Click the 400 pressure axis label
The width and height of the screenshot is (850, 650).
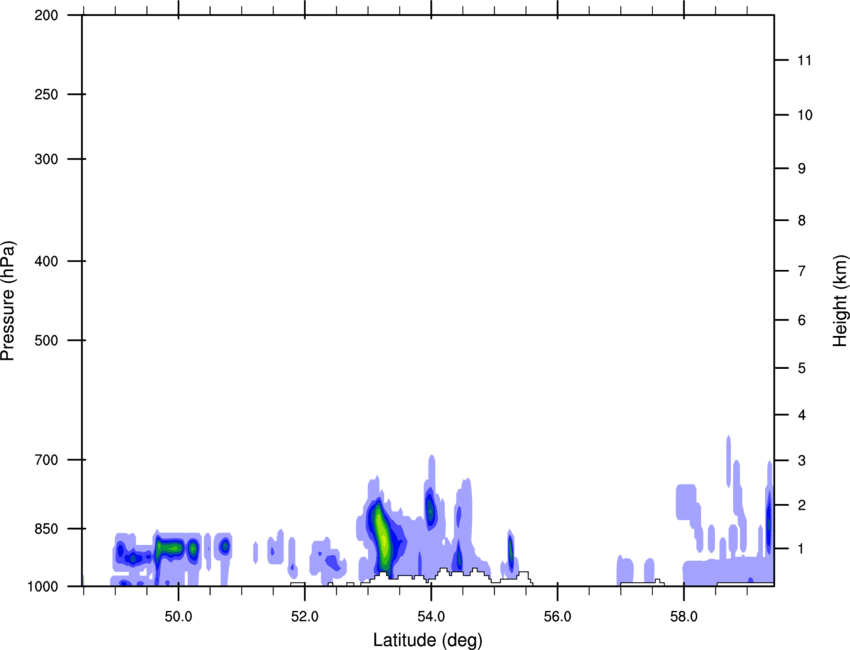coord(46,261)
